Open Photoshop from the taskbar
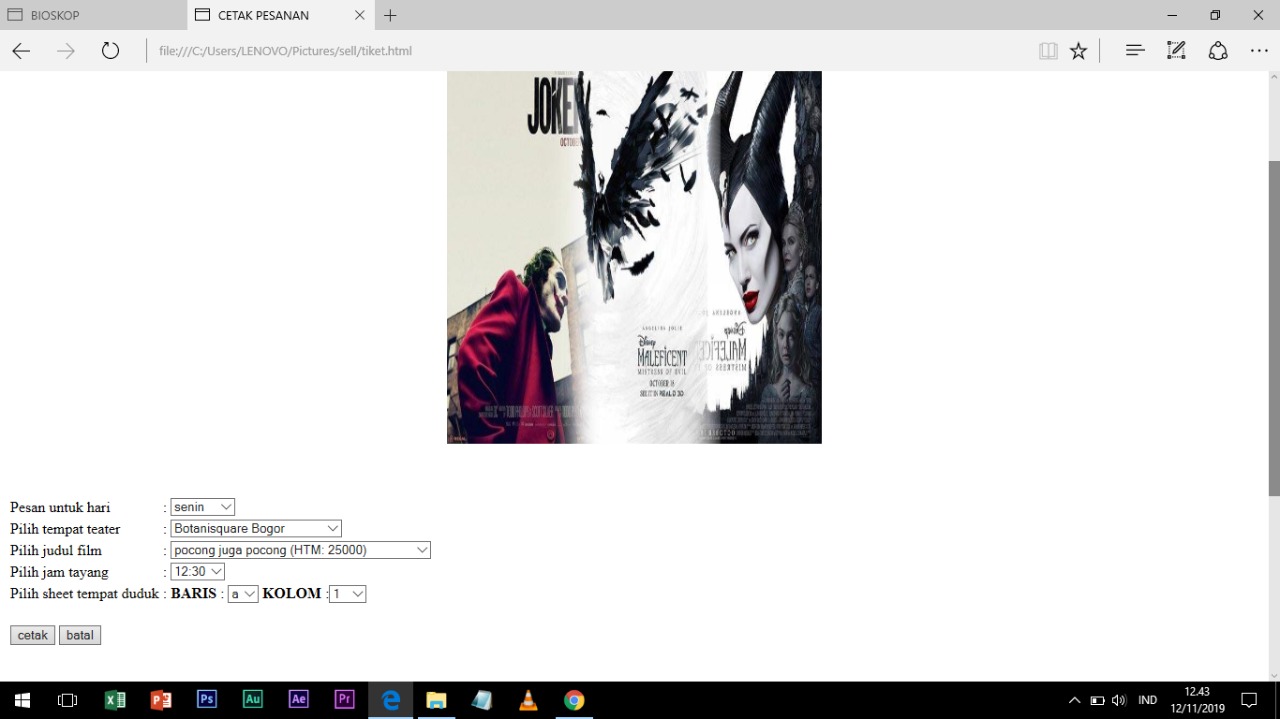This screenshot has height=719, width=1280. click(207, 700)
